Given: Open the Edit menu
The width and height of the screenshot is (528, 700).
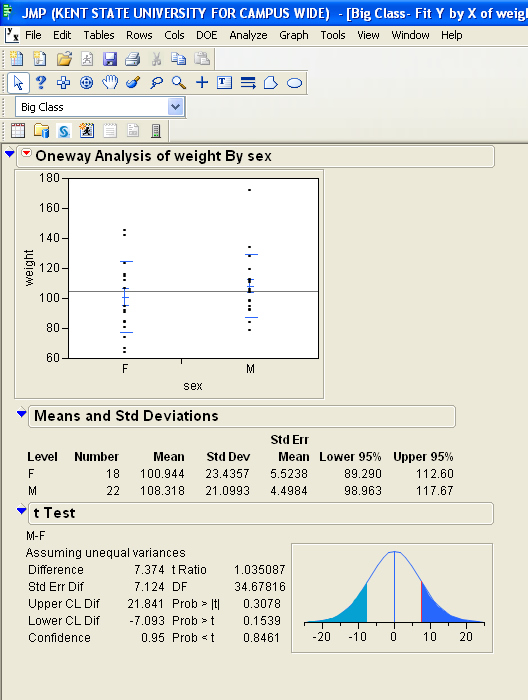Looking at the screenshot, I should click(62, 35).
